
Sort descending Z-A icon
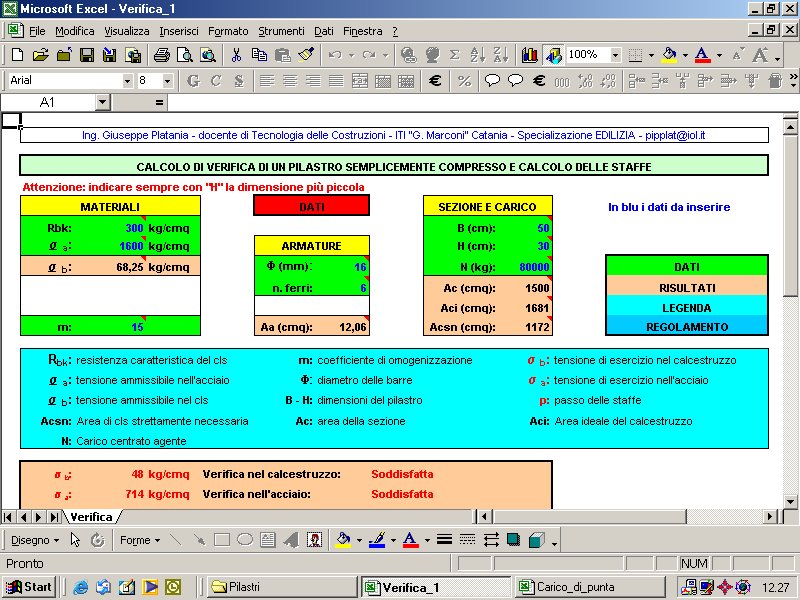pos(501,55)
